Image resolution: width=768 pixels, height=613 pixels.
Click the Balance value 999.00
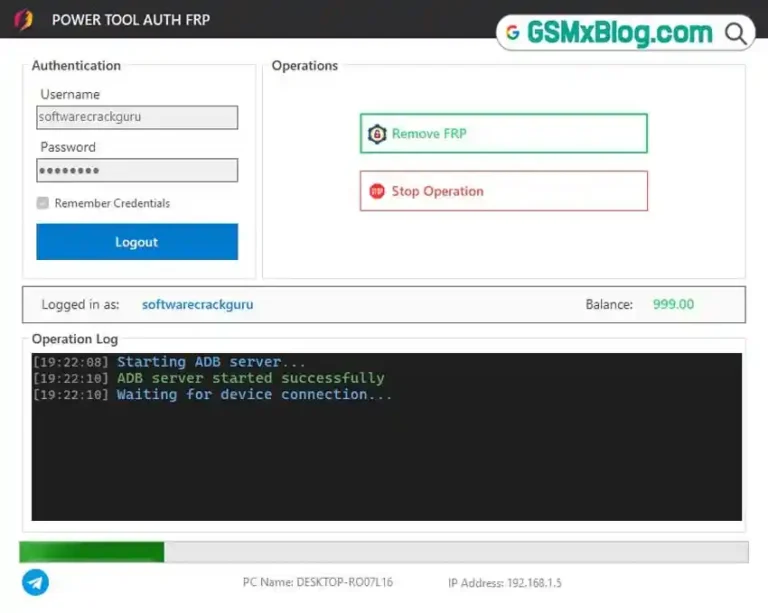click(673, 305)
